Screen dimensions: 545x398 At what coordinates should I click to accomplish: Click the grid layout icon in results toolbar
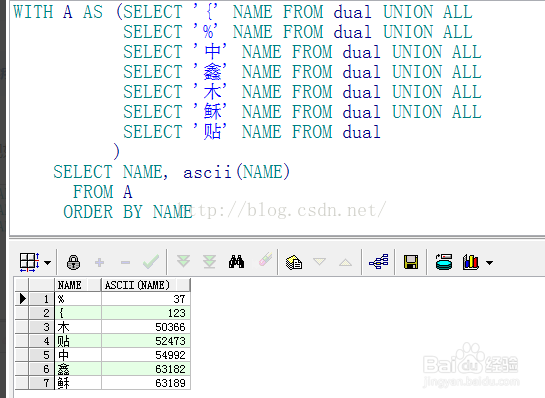click(29, 262)
